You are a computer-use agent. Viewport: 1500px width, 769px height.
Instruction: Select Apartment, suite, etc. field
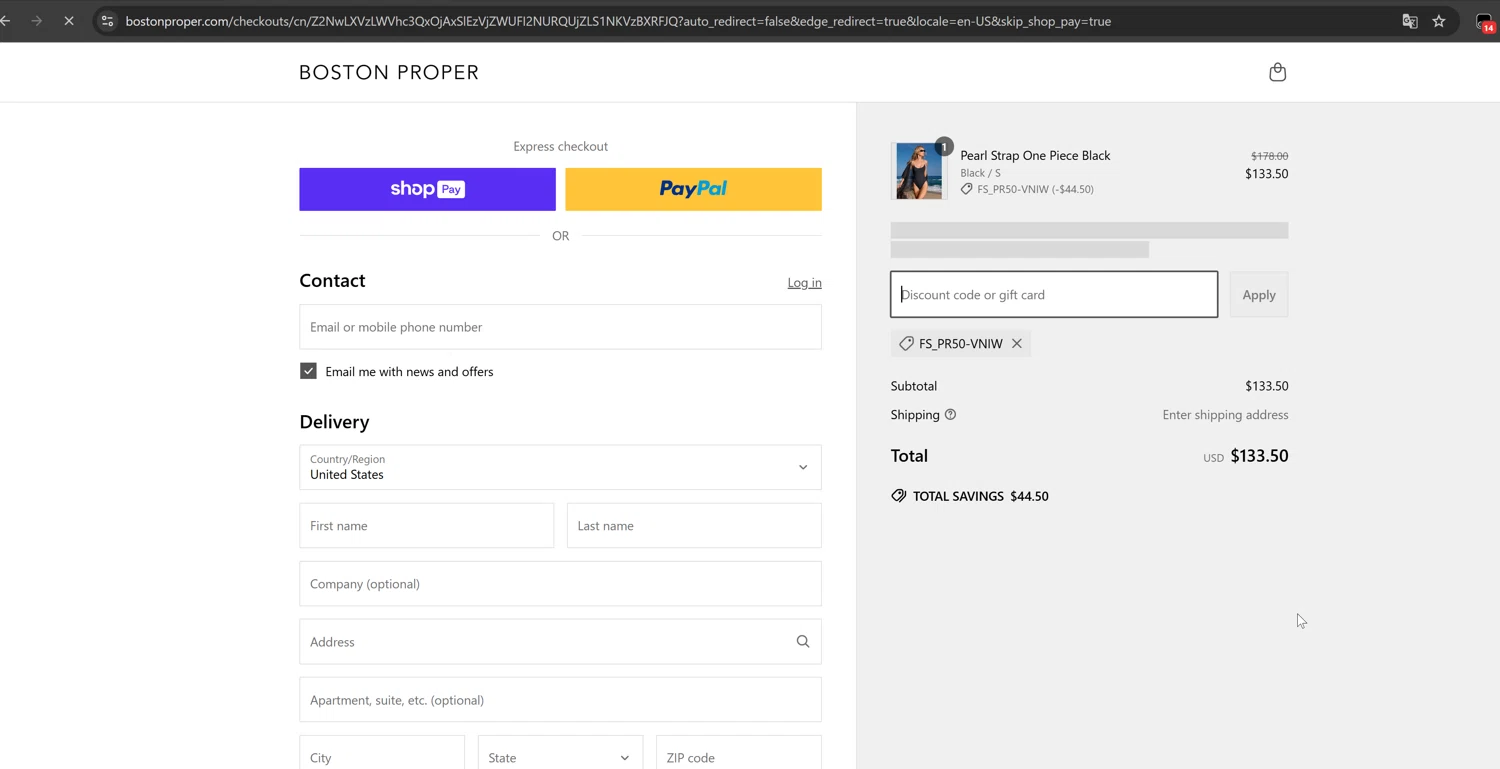pos(560,700)
